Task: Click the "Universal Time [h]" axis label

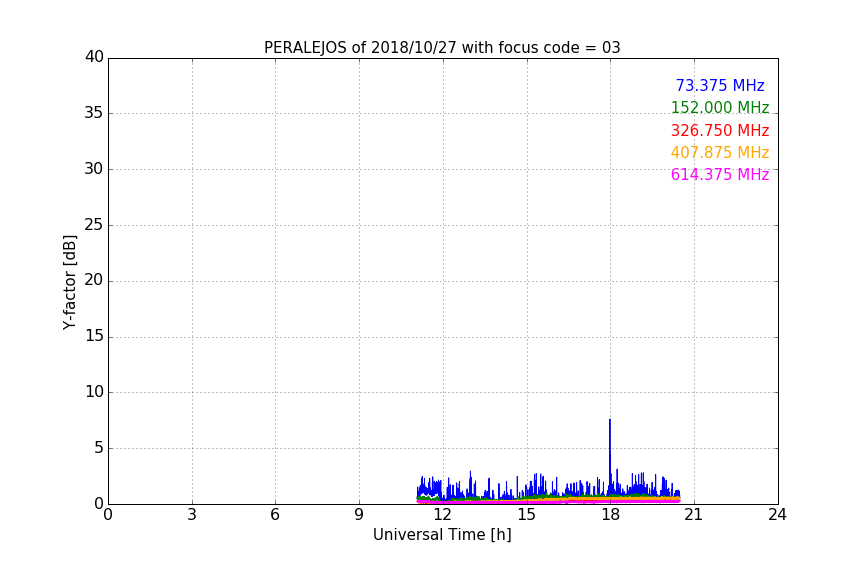Action: 442,535
